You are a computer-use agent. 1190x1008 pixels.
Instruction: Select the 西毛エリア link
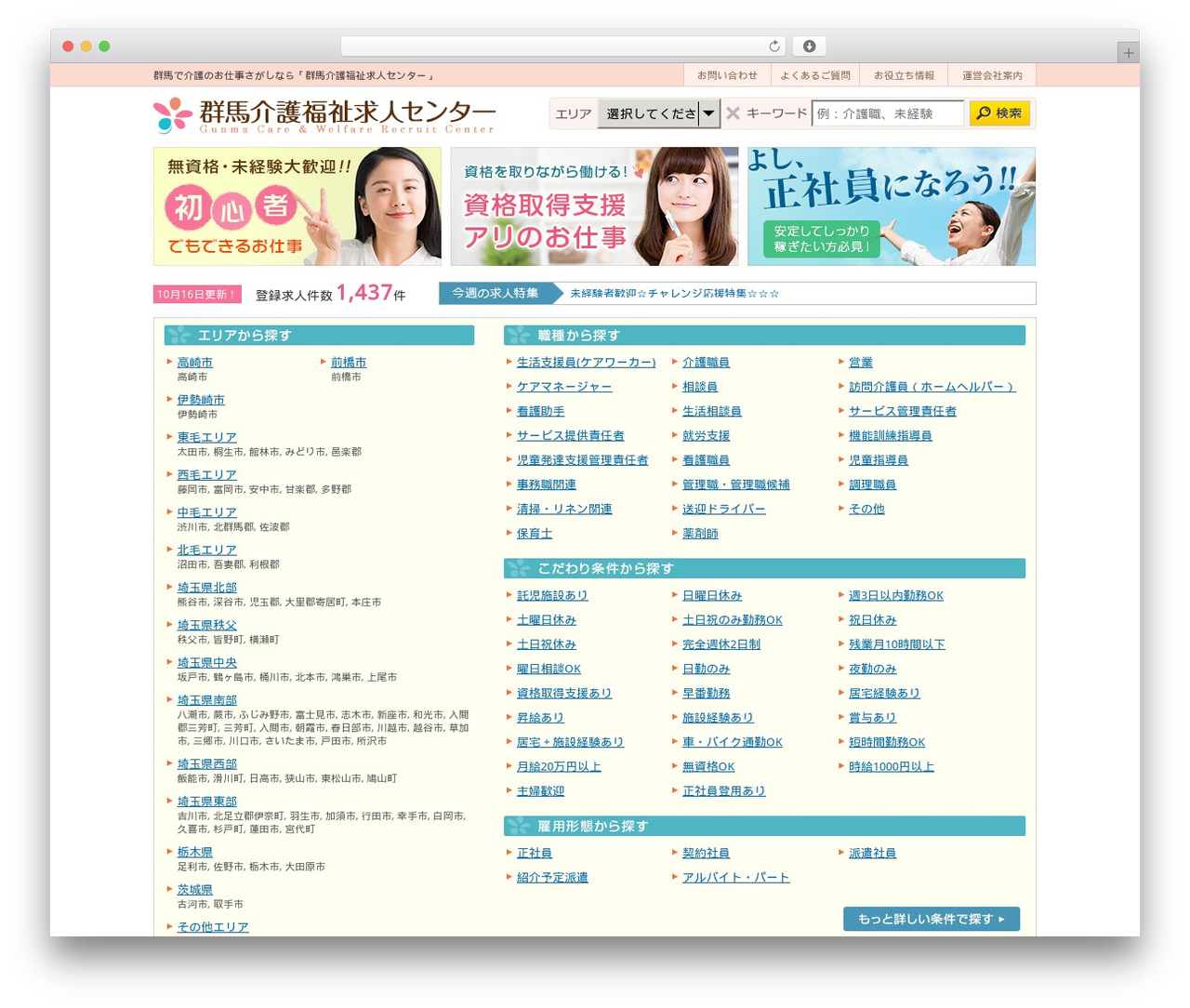(206, 474)
